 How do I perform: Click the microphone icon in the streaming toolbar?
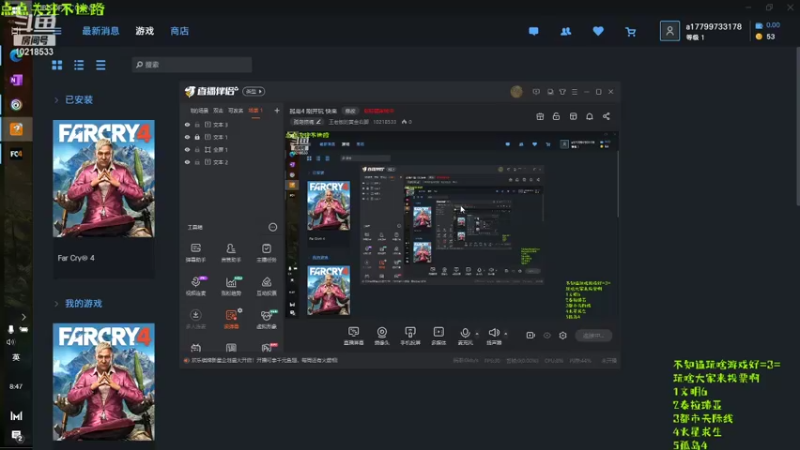pos(465,335)
